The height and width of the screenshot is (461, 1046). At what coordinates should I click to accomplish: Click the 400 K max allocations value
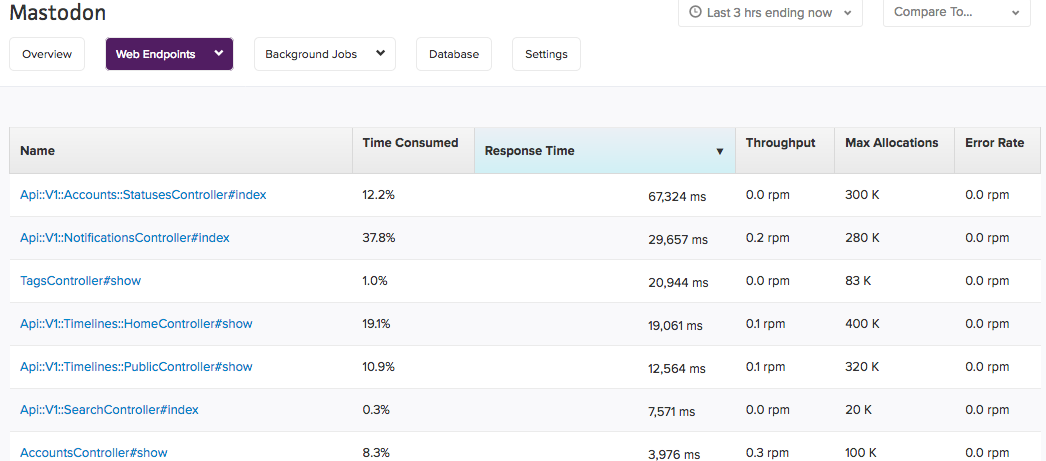point(863,324)
